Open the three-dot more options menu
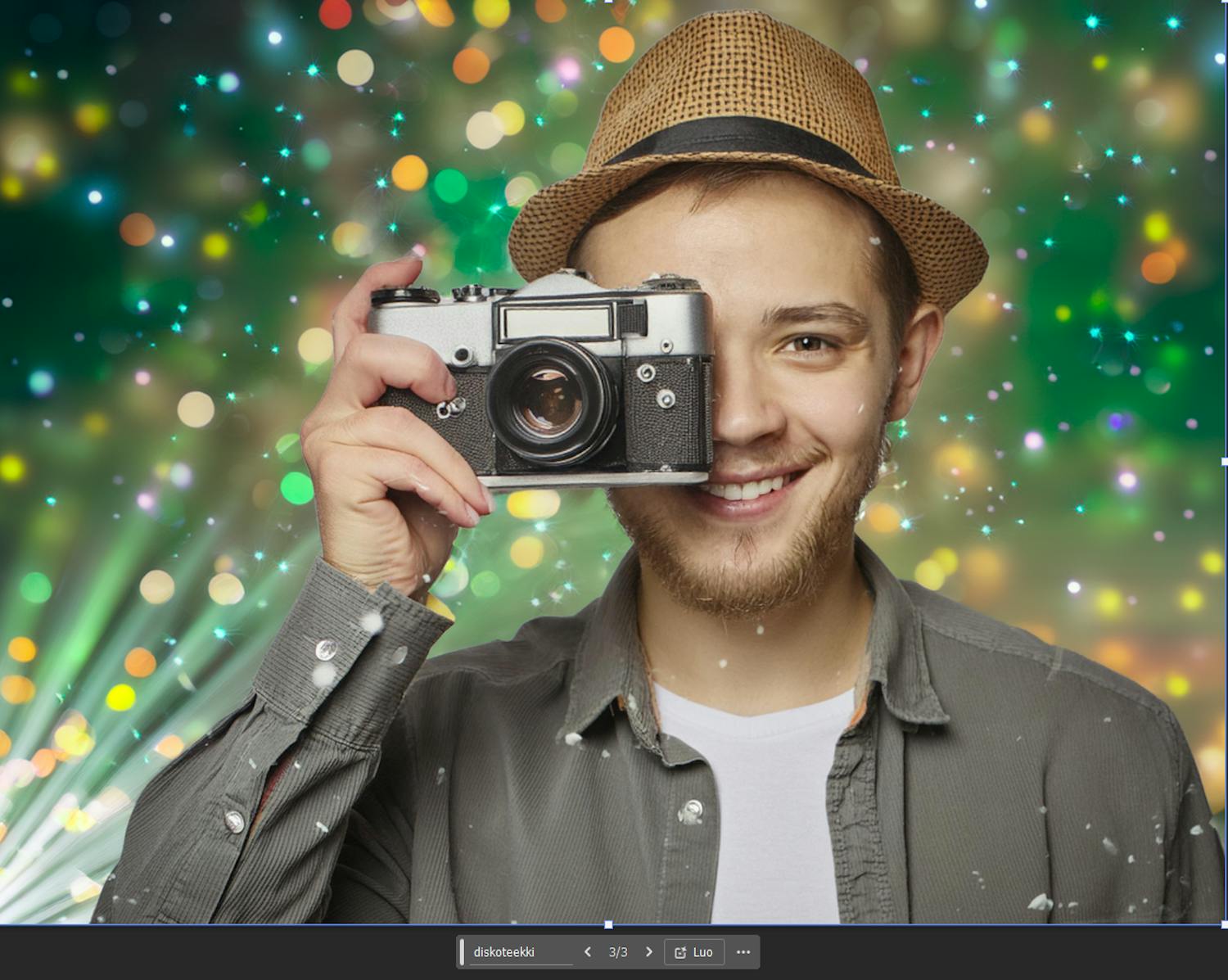 [x=743, y=952]
